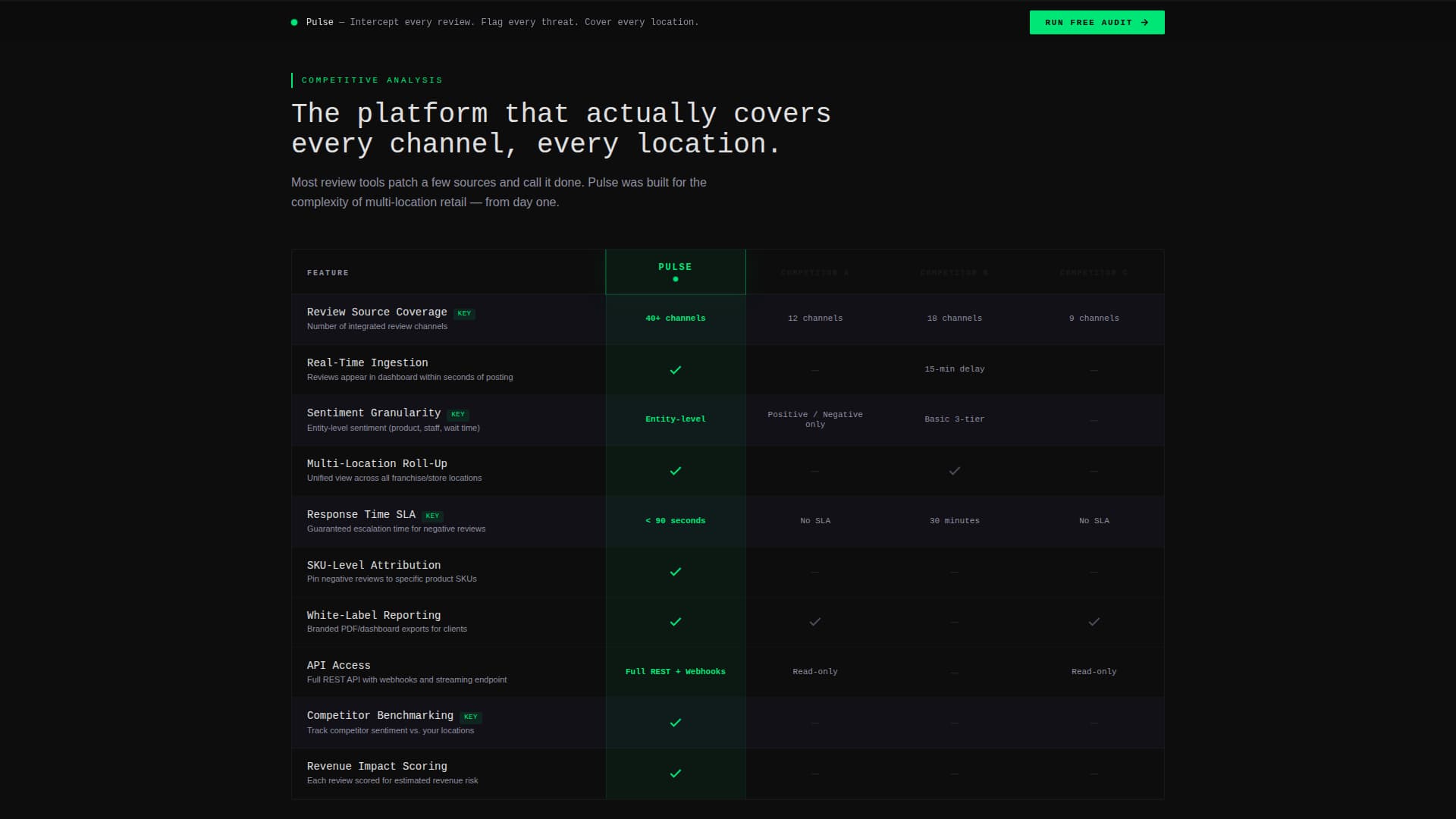Click Competitor A's 'Read-only' API cell

tap(815, 672)
